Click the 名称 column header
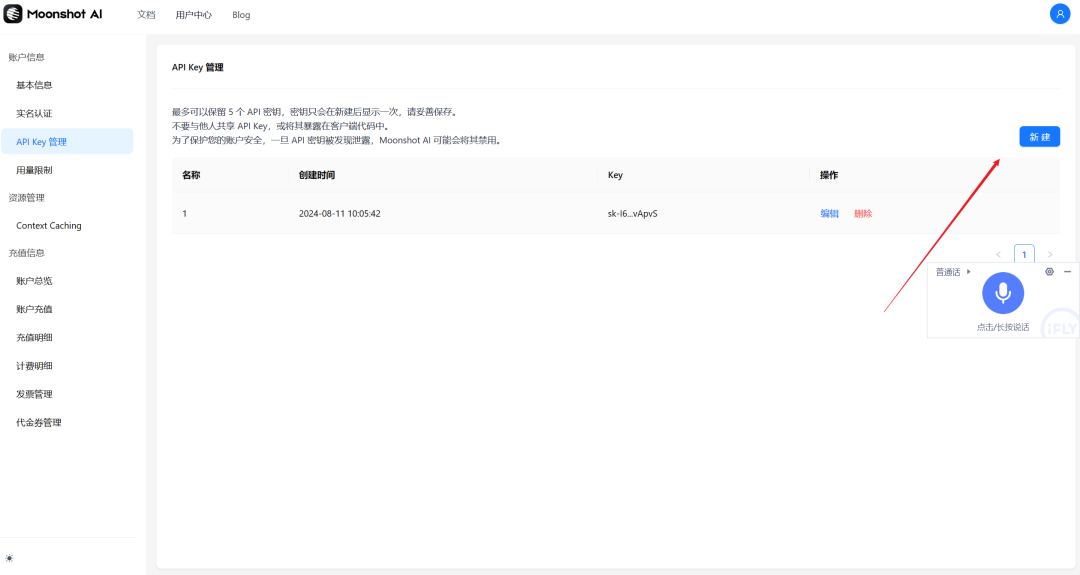The width and height of the screenshot is (1080, 575). (191, 175)
